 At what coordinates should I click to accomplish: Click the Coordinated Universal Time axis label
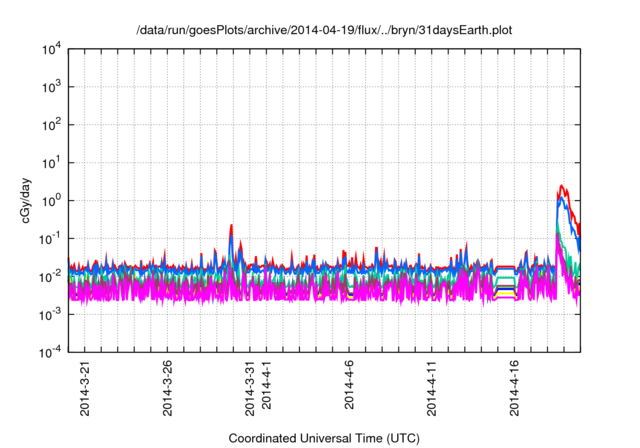[x=323, y=438]
